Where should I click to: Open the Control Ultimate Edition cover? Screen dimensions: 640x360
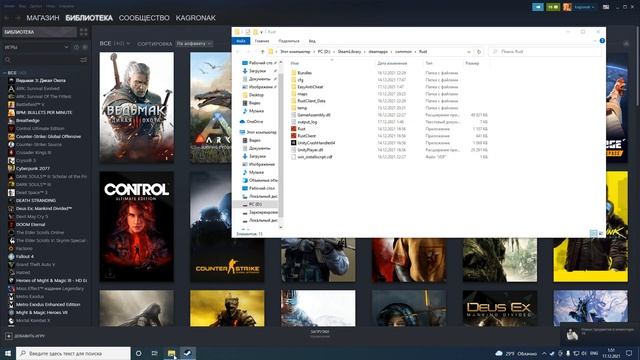pyautogui.click(x=136, y=227)
